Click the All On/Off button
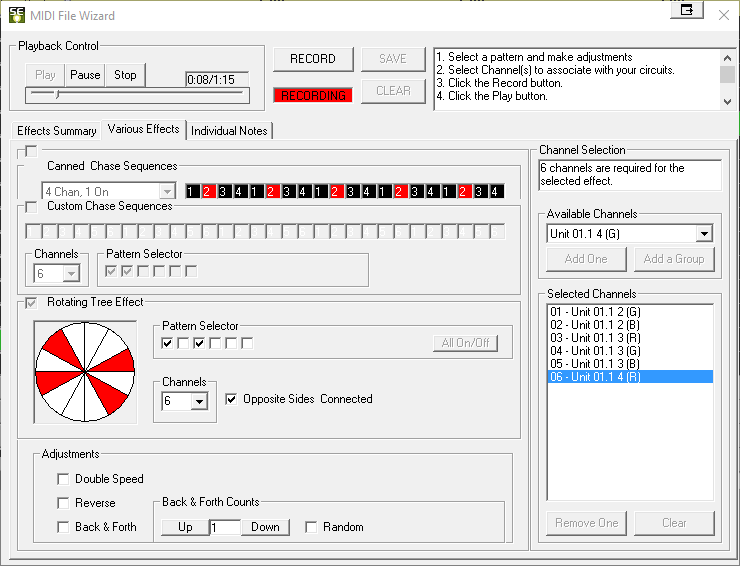Viewport: 740px width, 566px height. point(465,343)
